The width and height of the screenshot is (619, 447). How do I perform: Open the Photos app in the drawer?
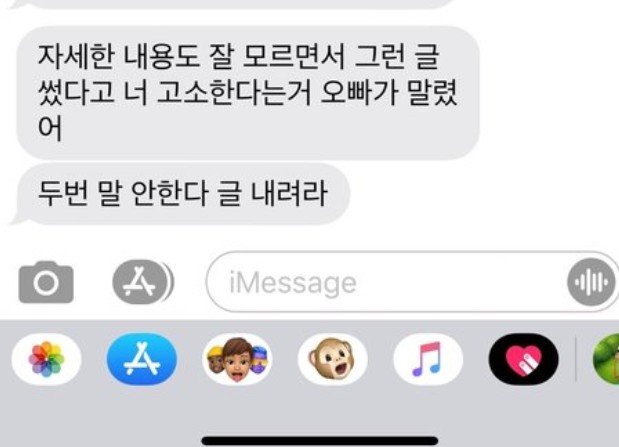46,359
